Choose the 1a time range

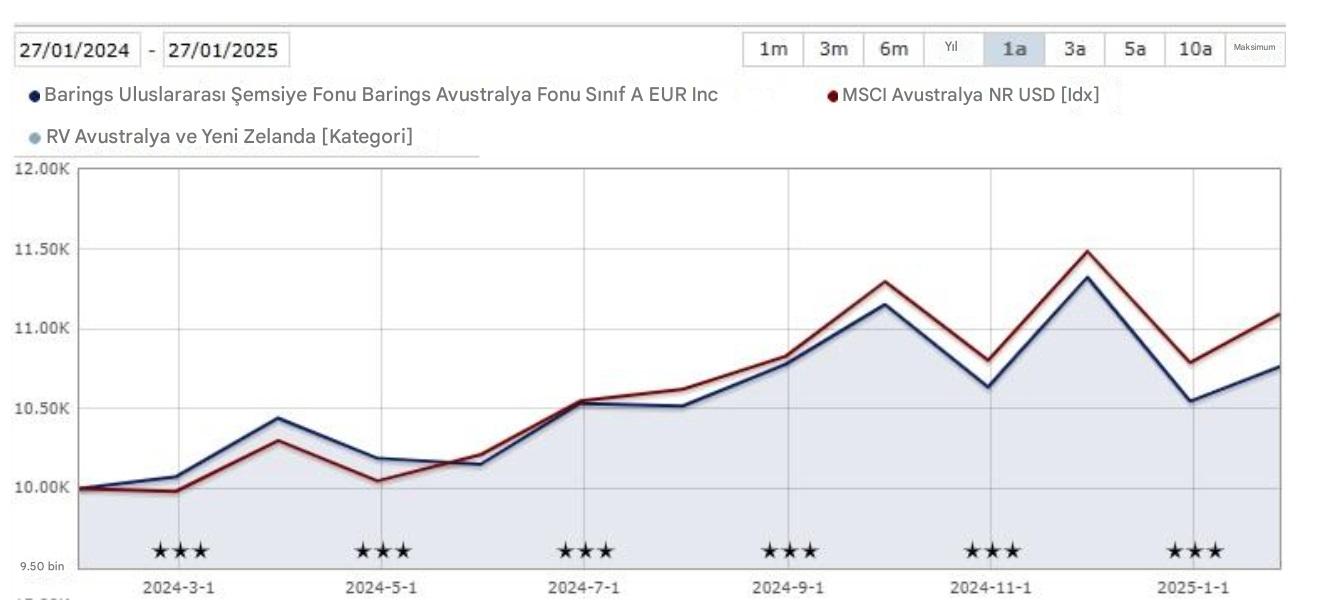pyautogui.click(x=1014, y=49)
